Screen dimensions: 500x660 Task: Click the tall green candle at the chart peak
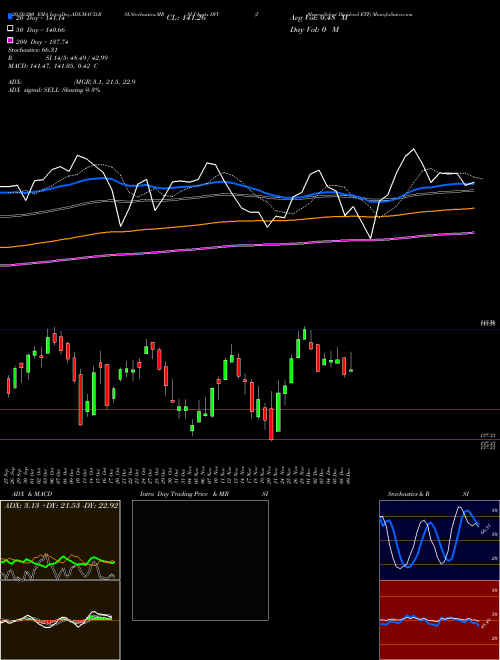[304, 334]
